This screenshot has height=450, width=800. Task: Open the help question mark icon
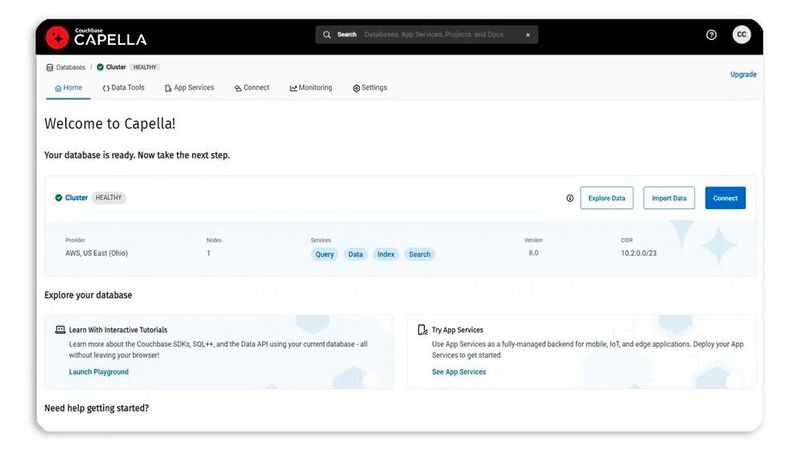point(711,35)
